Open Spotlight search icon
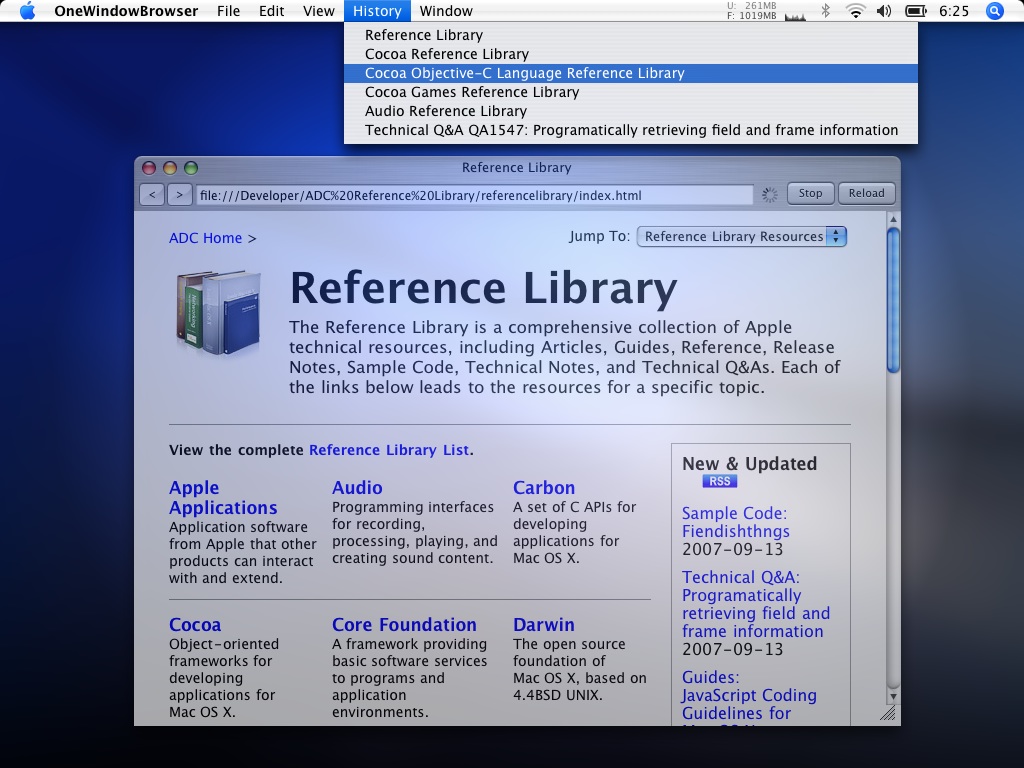The height and width of the screenshot is (768, 1024). point(994,11)
